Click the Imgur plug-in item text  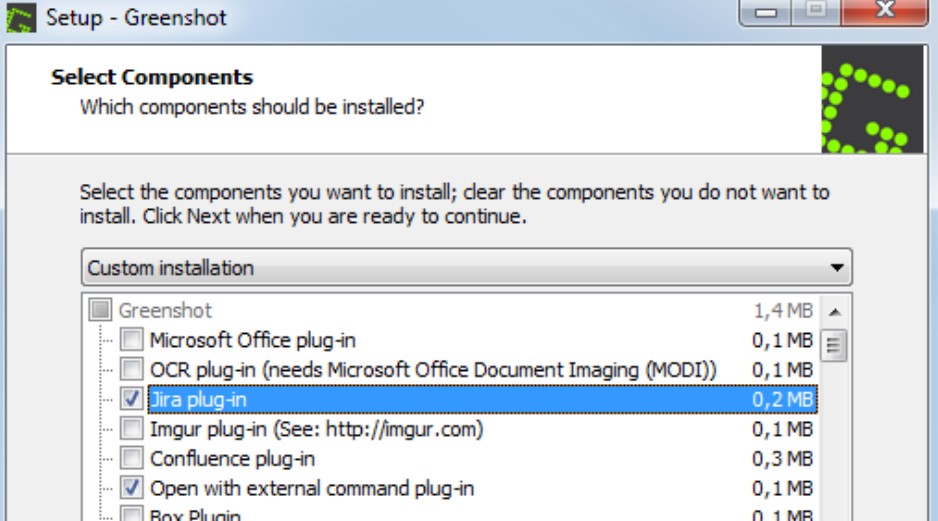316,429
